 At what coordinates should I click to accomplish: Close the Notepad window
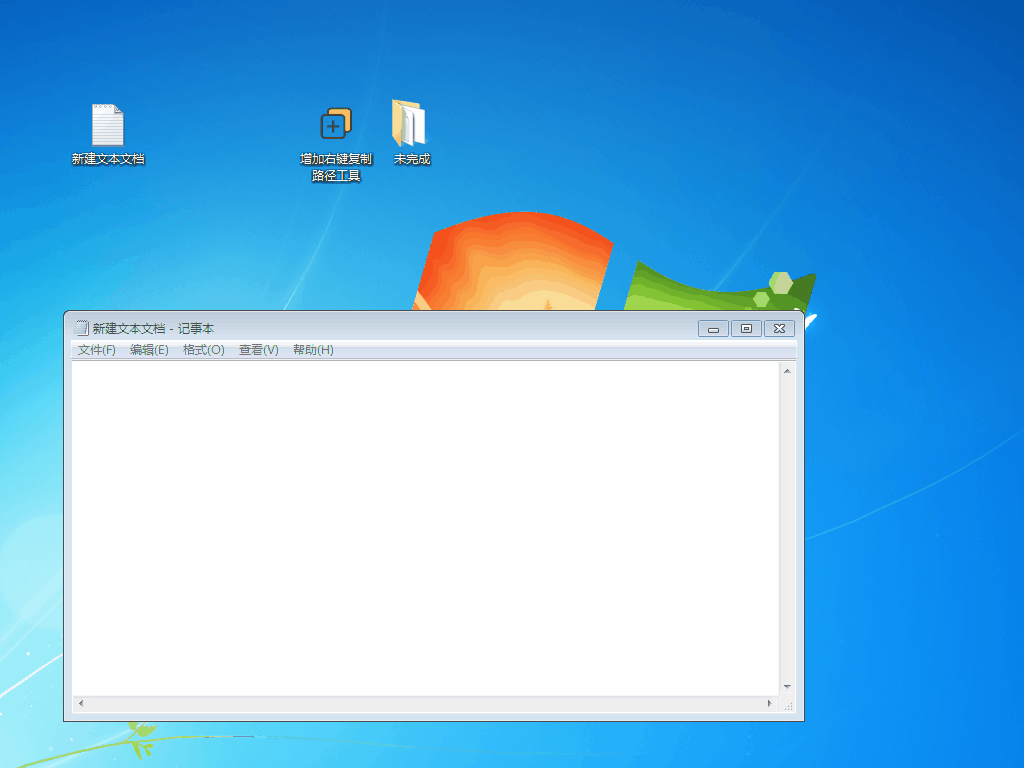tap(779, 328)
